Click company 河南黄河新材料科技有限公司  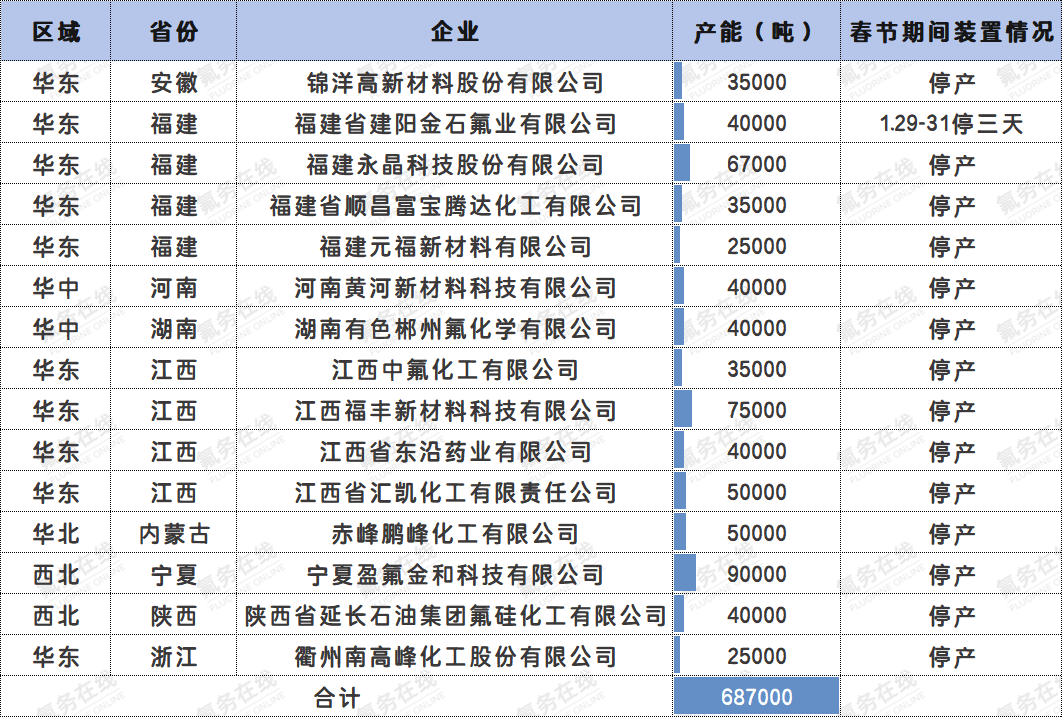(x=454, y=288)
